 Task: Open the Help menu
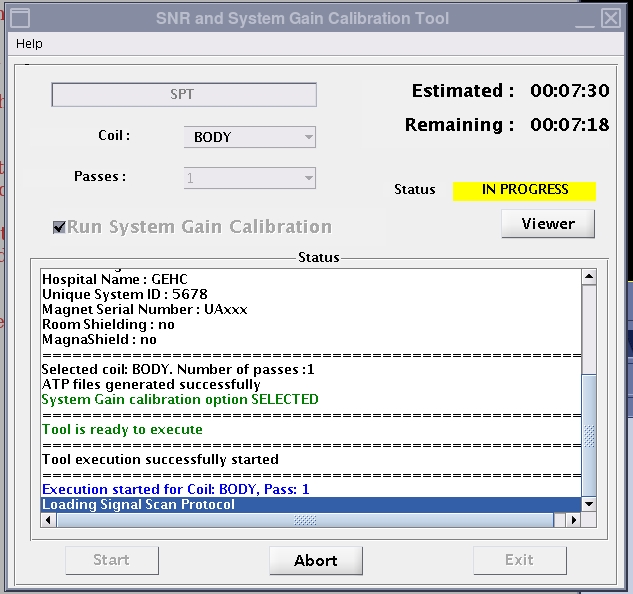tap(30, 44)
